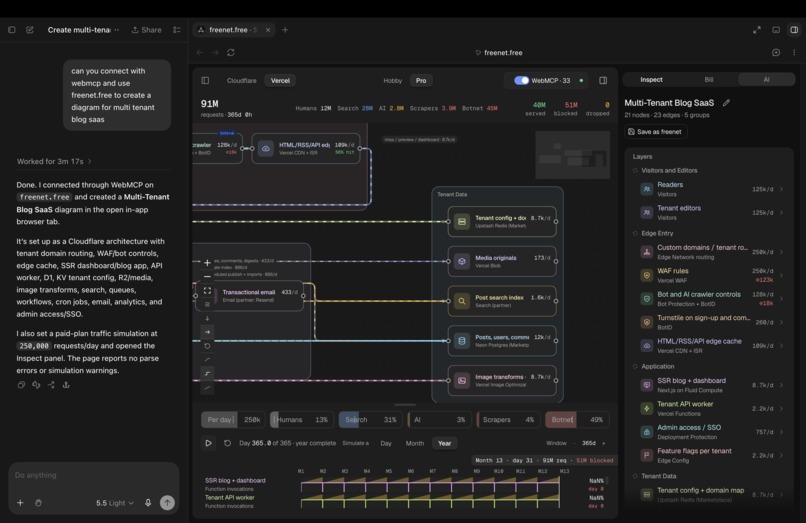The height and width of the screenshot is (523, 806).
Task: Edit the Multi-Tenant Blog SaaS title
Action: click(726, 103)
